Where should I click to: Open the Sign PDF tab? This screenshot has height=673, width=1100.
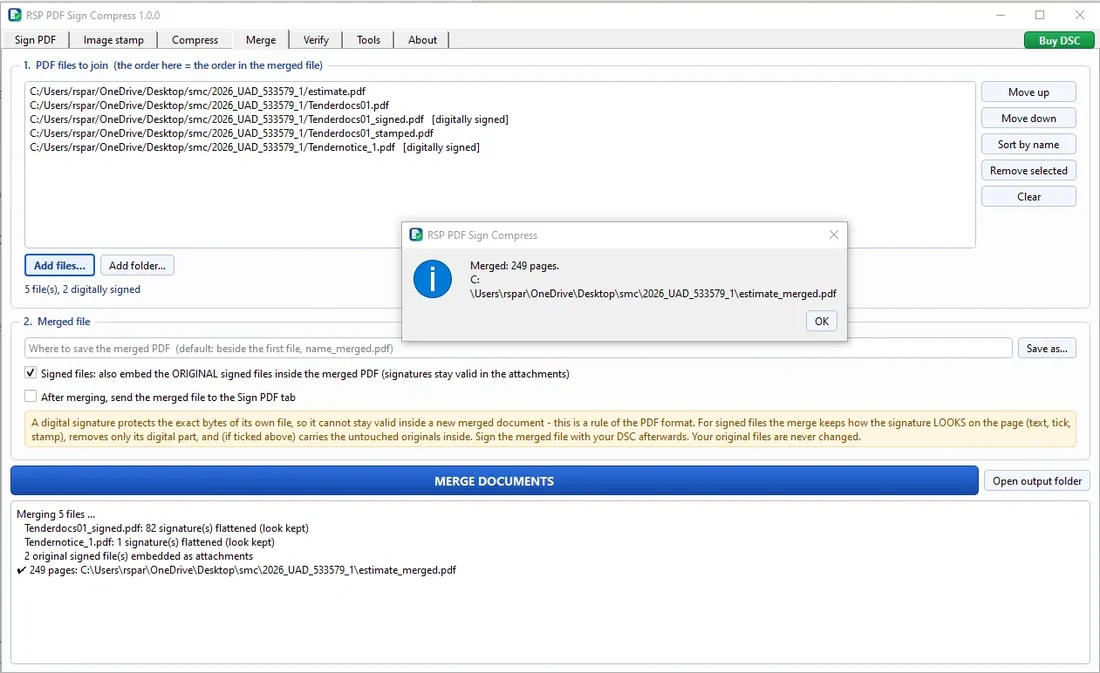coord(35,40)
